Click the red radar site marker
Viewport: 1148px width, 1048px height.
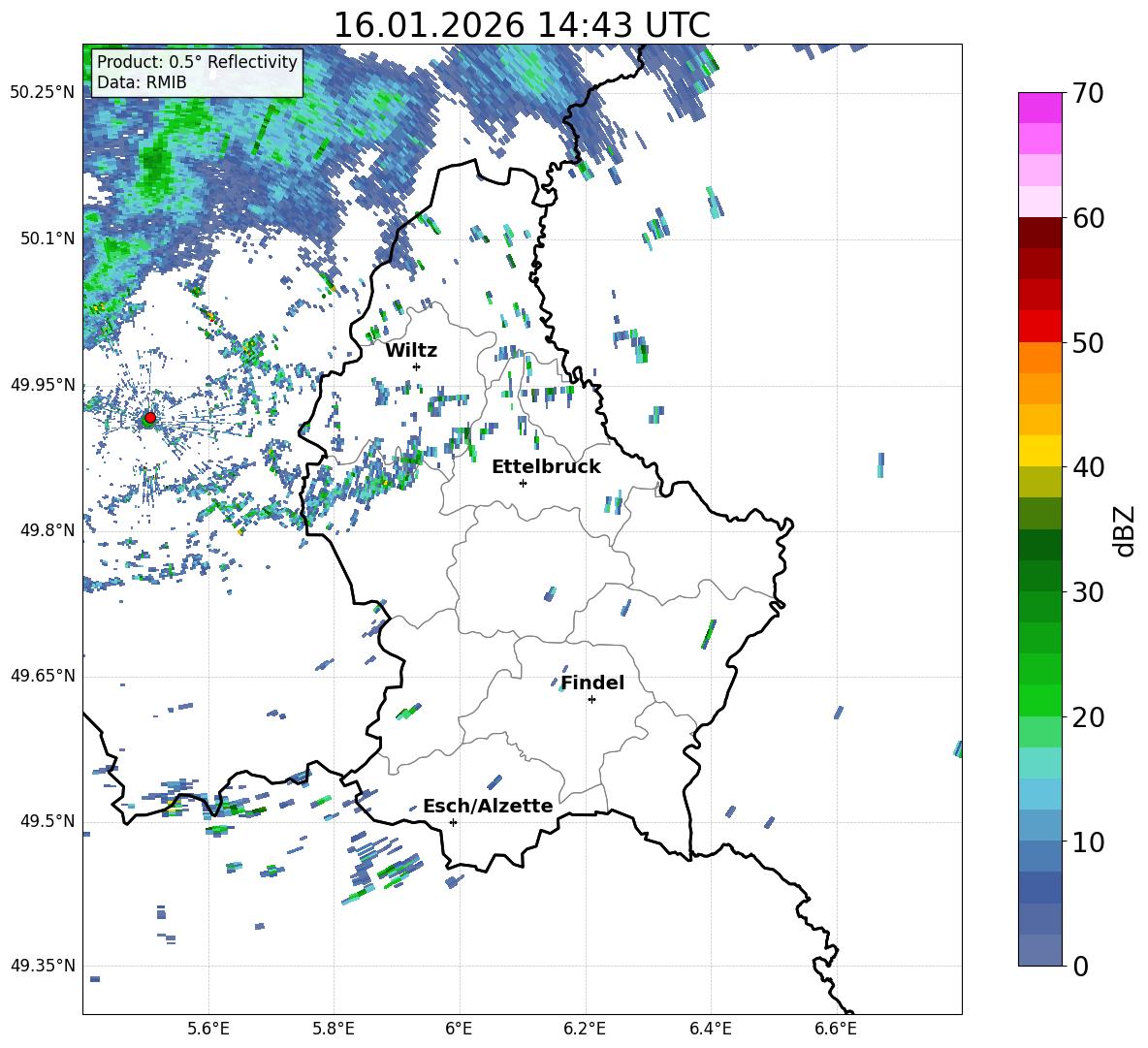[x=149, y=418]
